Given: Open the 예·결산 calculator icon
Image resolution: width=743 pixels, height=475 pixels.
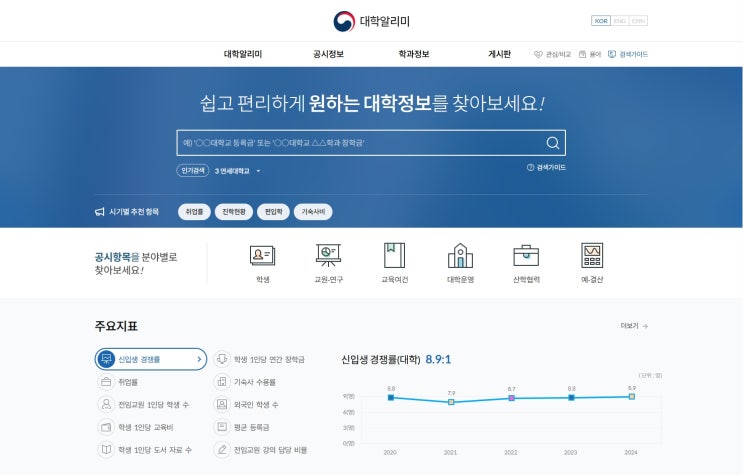Looking at the screenshot, I should 592,256.
